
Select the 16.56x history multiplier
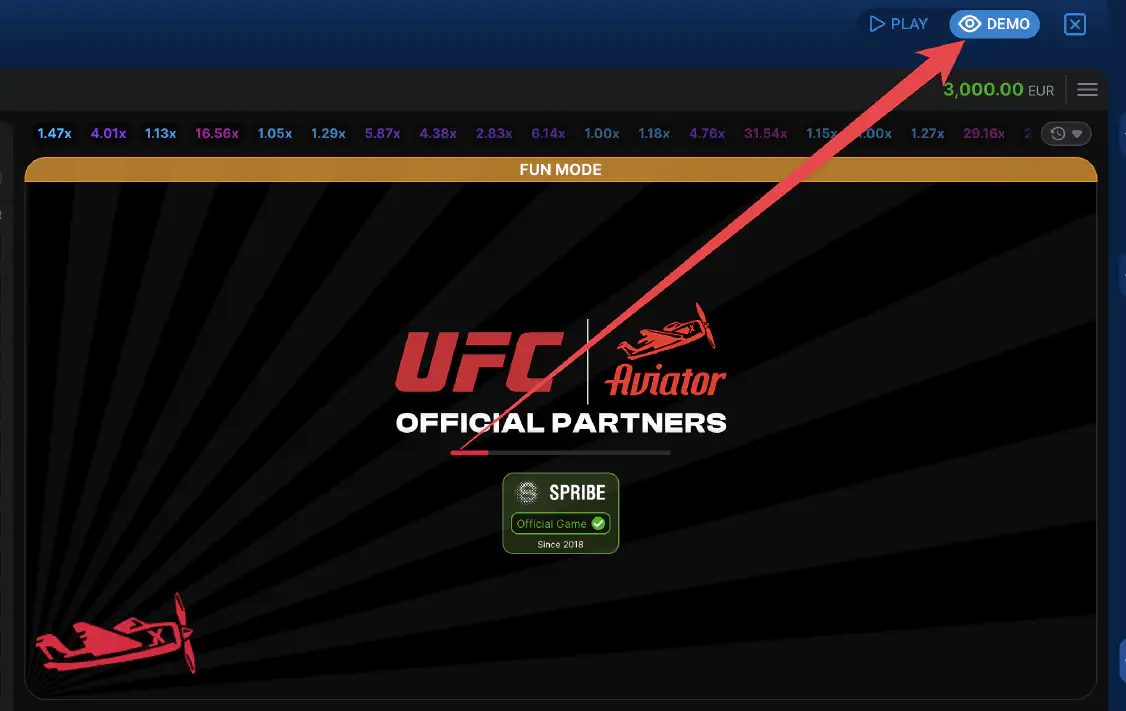coord(217,134)
